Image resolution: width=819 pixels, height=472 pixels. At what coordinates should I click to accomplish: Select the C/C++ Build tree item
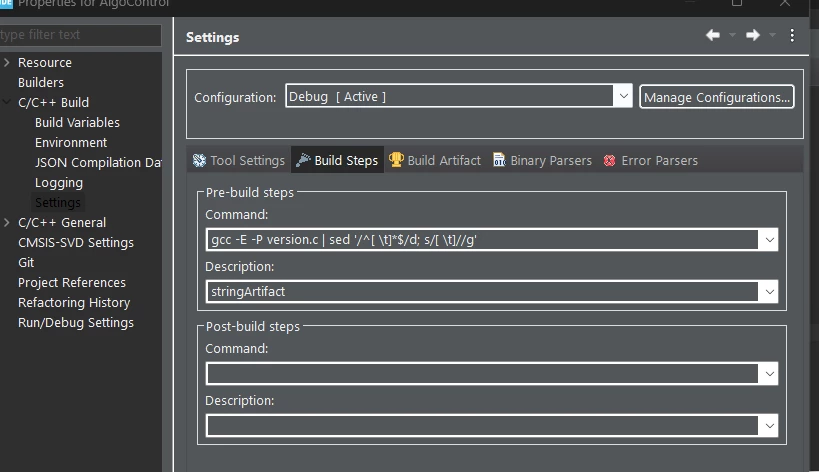click(53, 102)
